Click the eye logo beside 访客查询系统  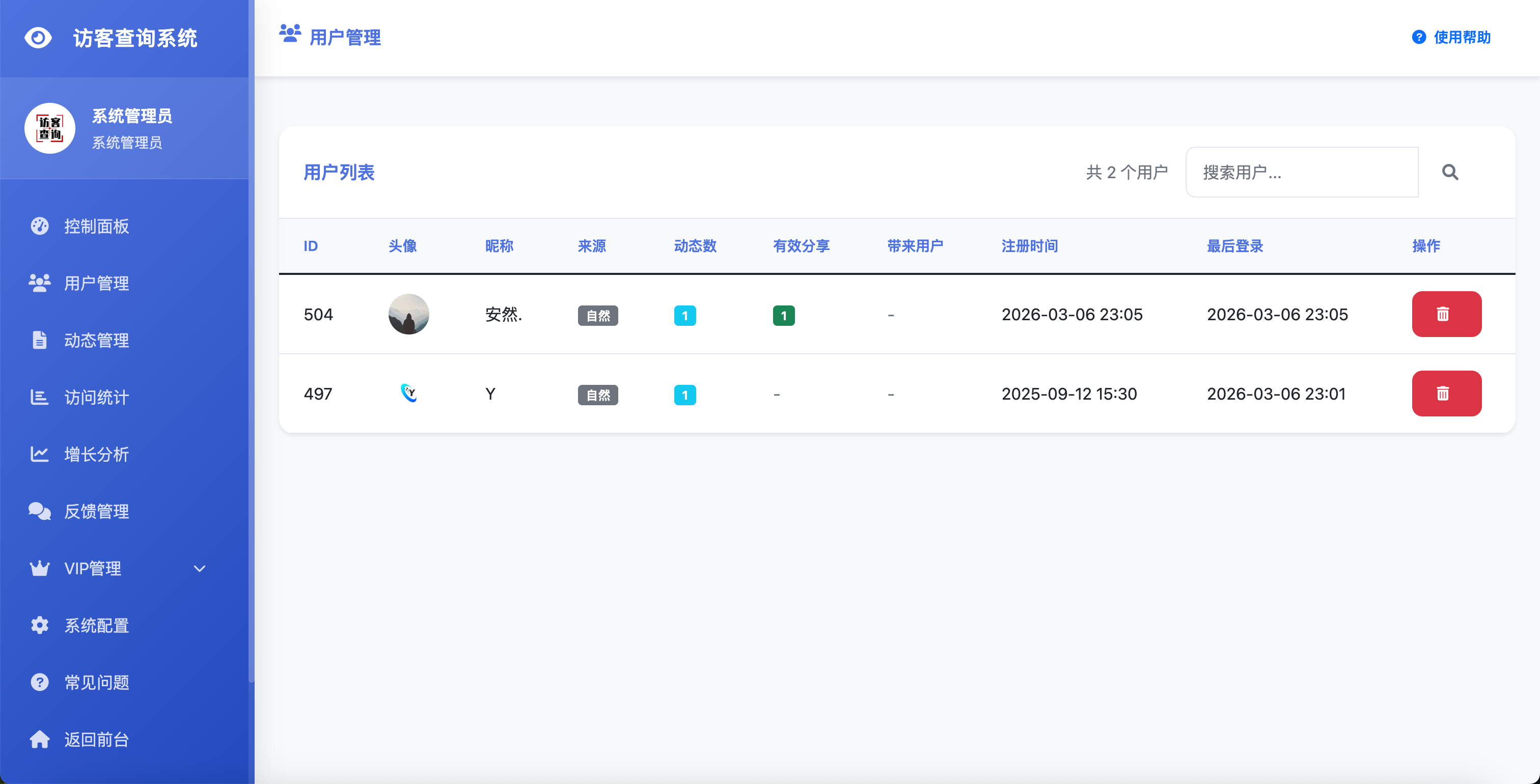point(39,37)
